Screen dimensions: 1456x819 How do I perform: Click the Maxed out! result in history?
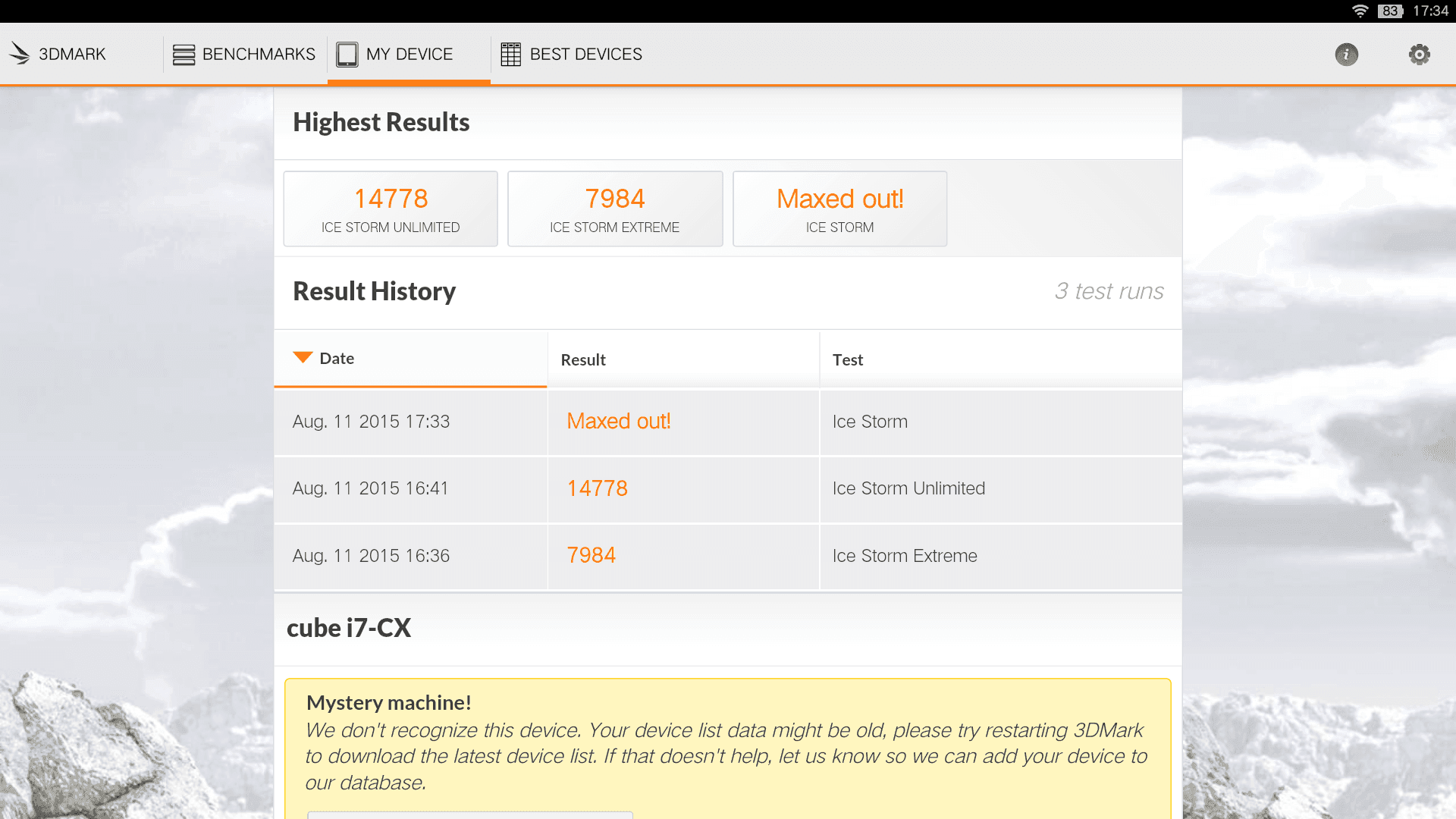619,422
